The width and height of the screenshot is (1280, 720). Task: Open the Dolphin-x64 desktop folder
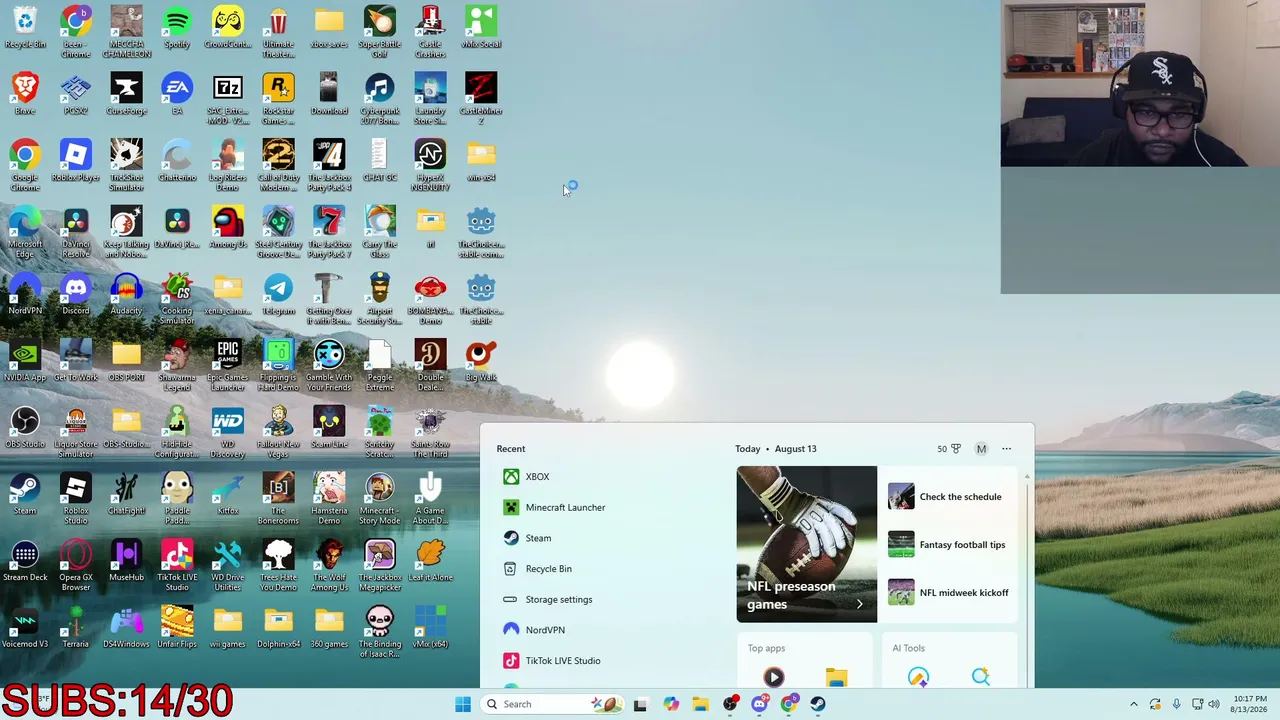[278, 629]
